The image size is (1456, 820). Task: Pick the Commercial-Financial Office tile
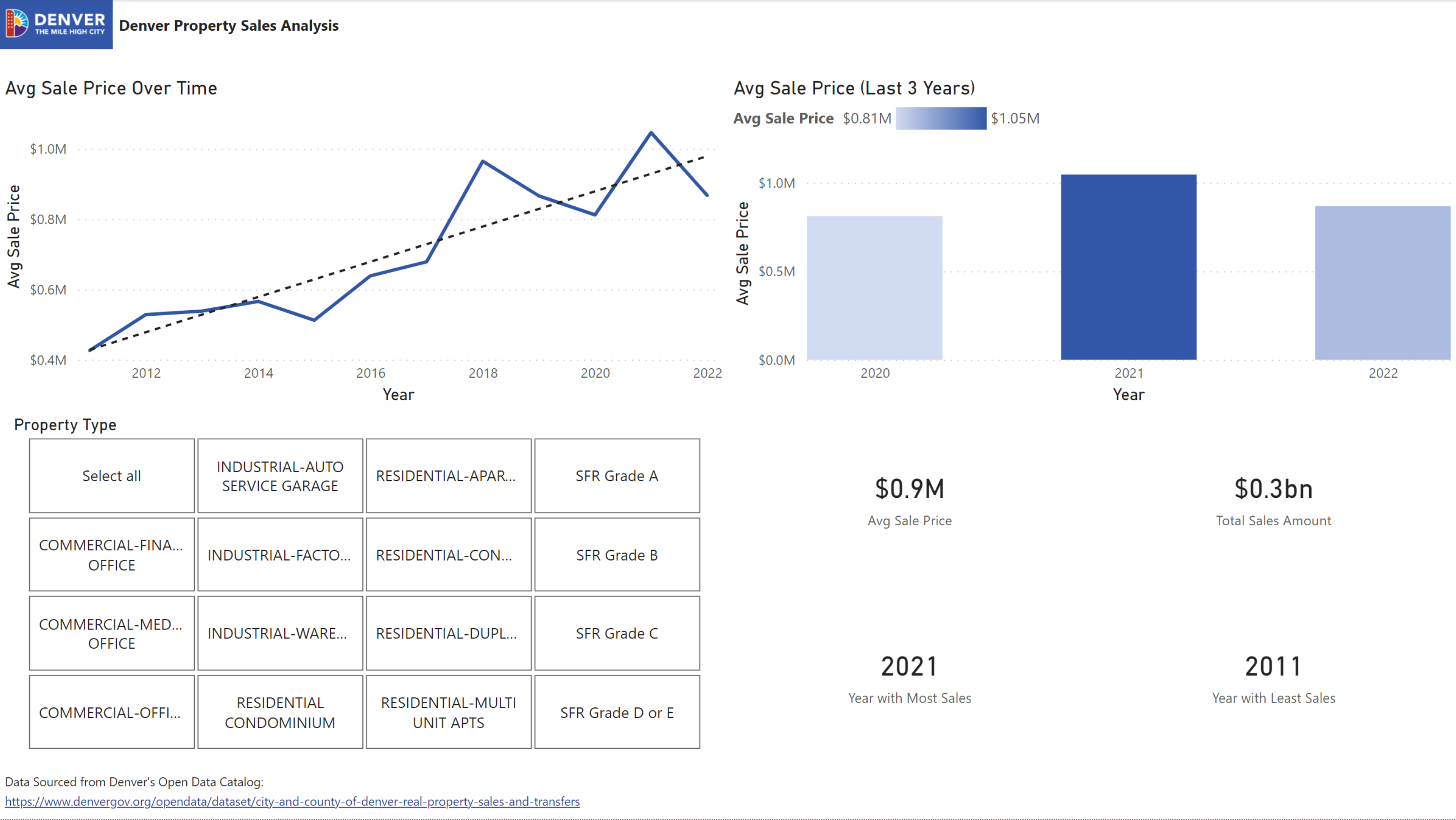(x=111, y=555)
